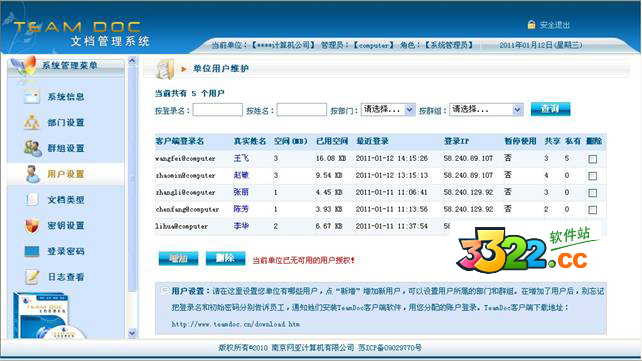Open 登录密码 menu item
The image size is (642, 361).
point(66,251)
